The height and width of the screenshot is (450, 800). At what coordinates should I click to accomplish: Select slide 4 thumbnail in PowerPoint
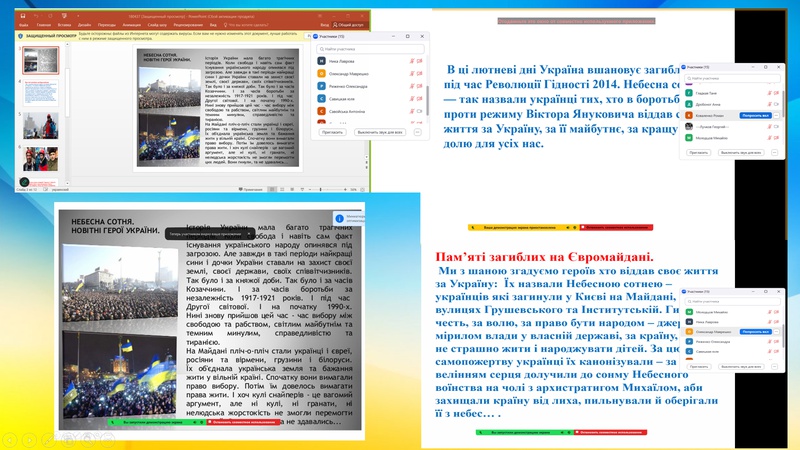coord(41,92)
